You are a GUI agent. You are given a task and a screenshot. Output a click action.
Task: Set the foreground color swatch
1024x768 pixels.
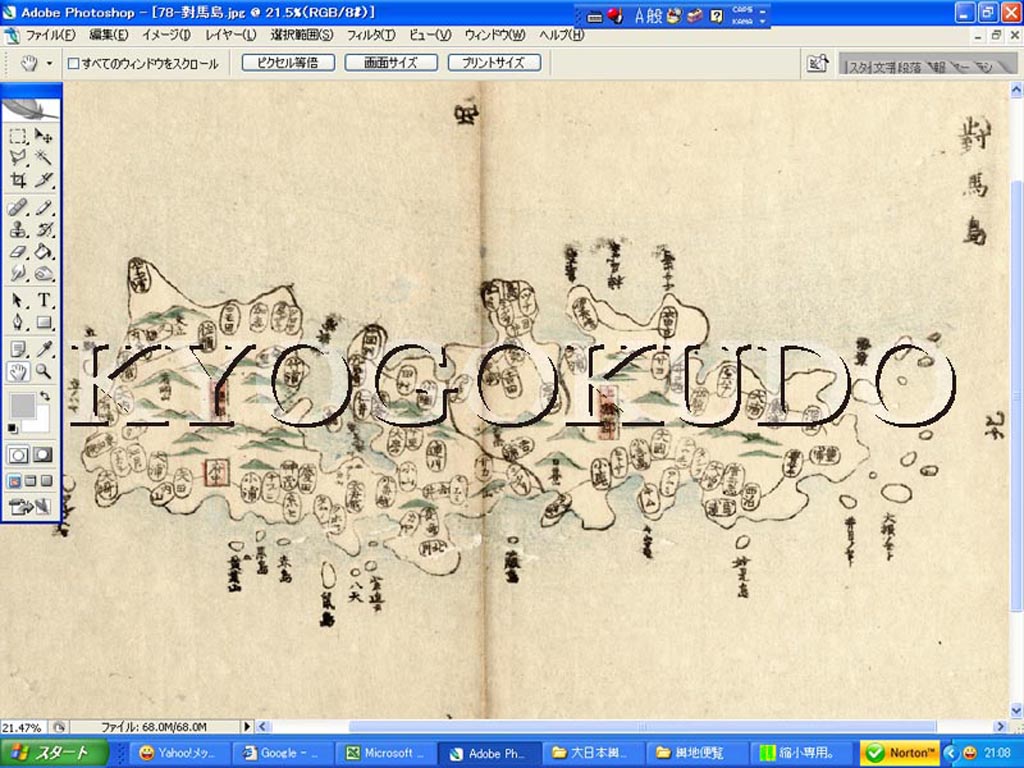pyautogui.click(x=22, y=405)
